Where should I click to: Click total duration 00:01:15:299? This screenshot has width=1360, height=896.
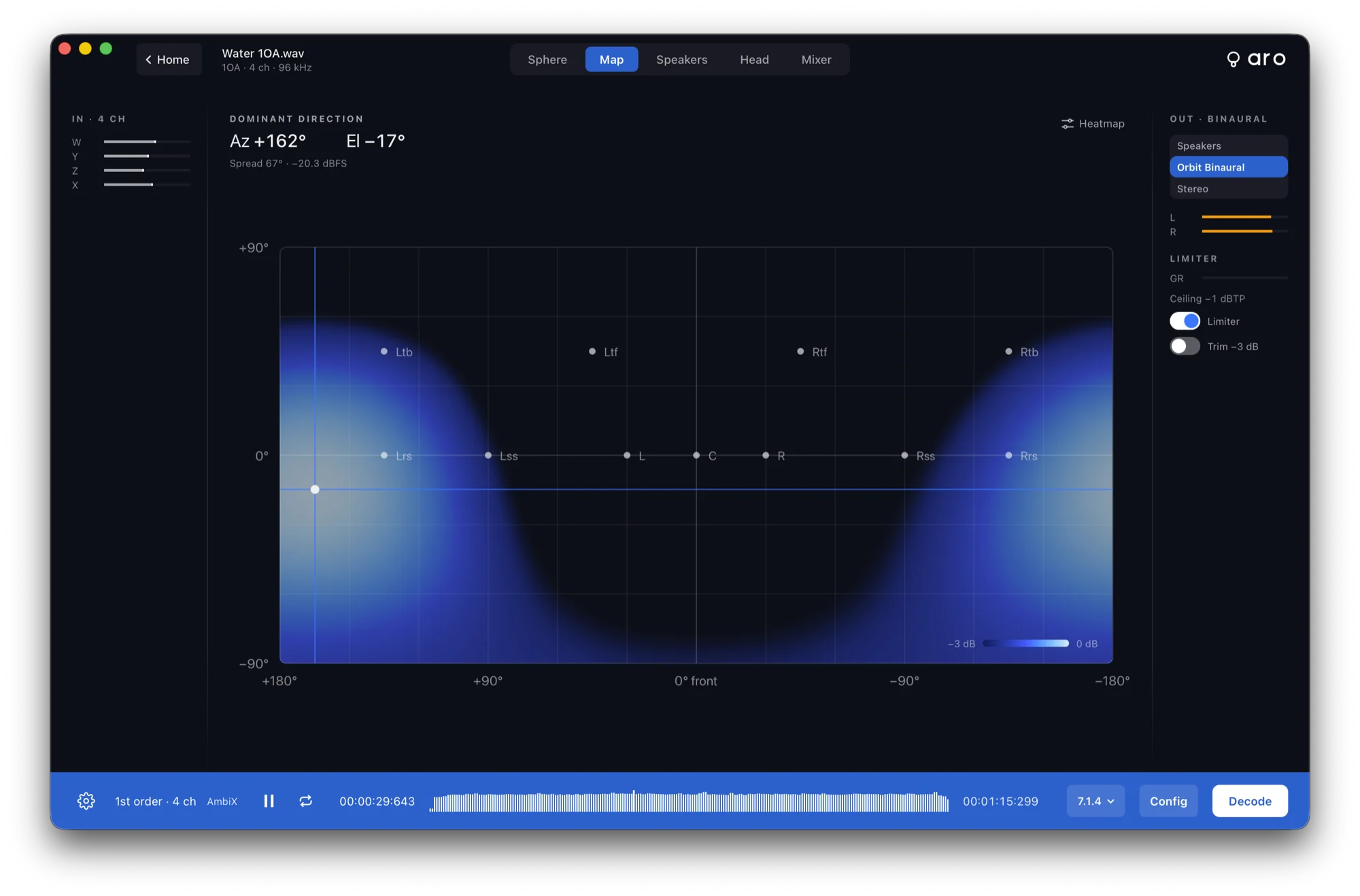(x=1000, y=802)
